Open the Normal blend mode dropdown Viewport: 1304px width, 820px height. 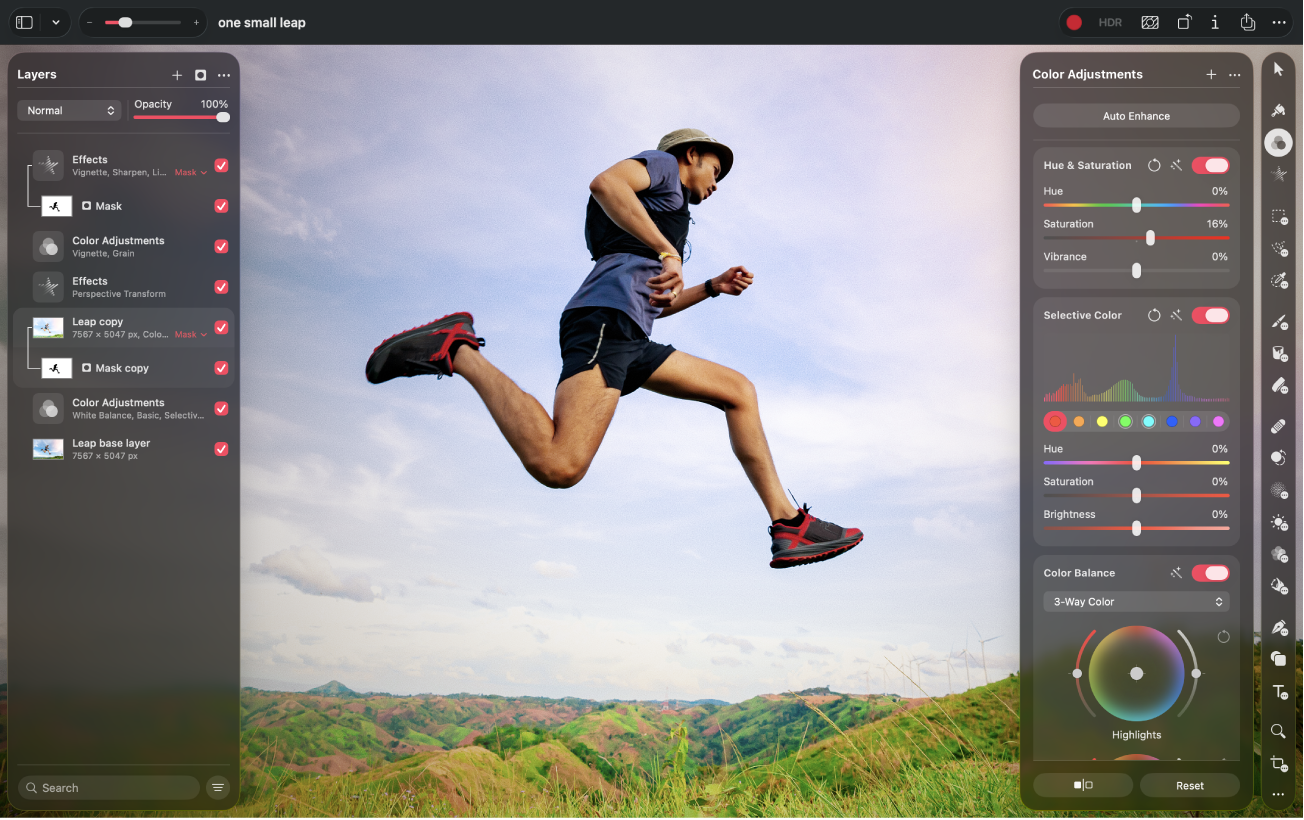(x=69, y=110)
